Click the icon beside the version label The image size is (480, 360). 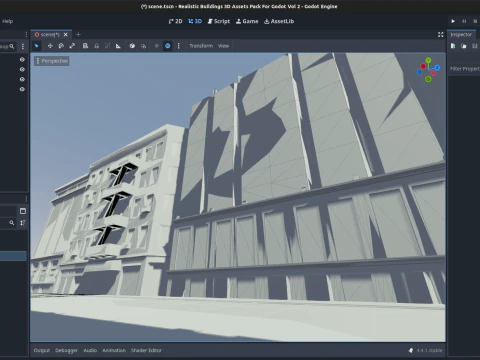[411, 350]
